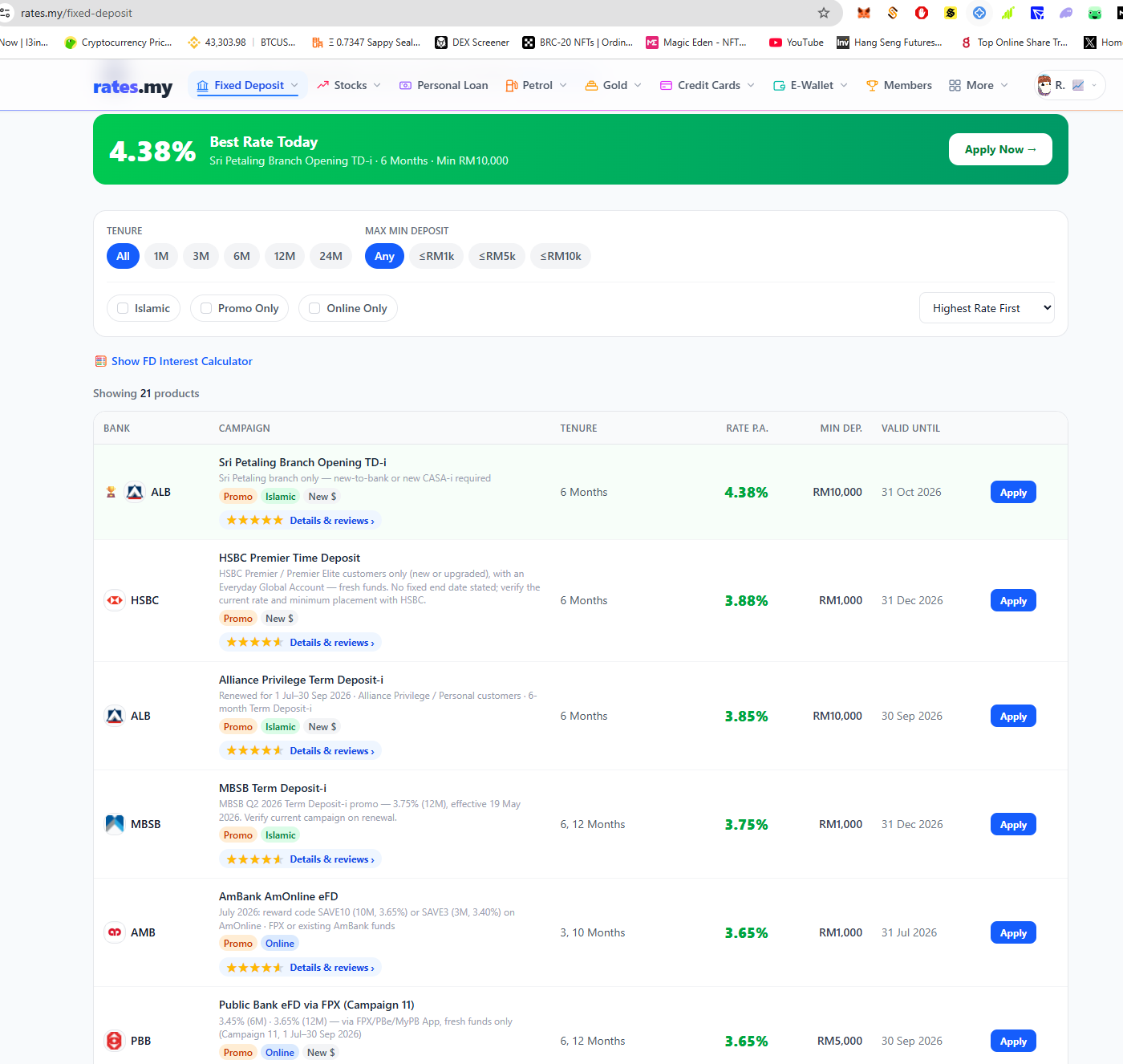Filter by ≤RM5k minimum deposit

coord(497,256)
